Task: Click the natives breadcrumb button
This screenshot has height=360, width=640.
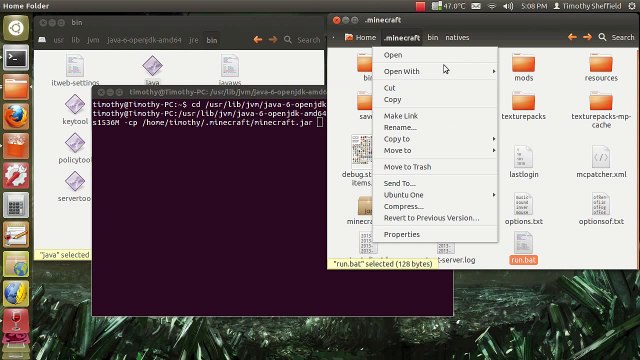Action: [457, 37]
